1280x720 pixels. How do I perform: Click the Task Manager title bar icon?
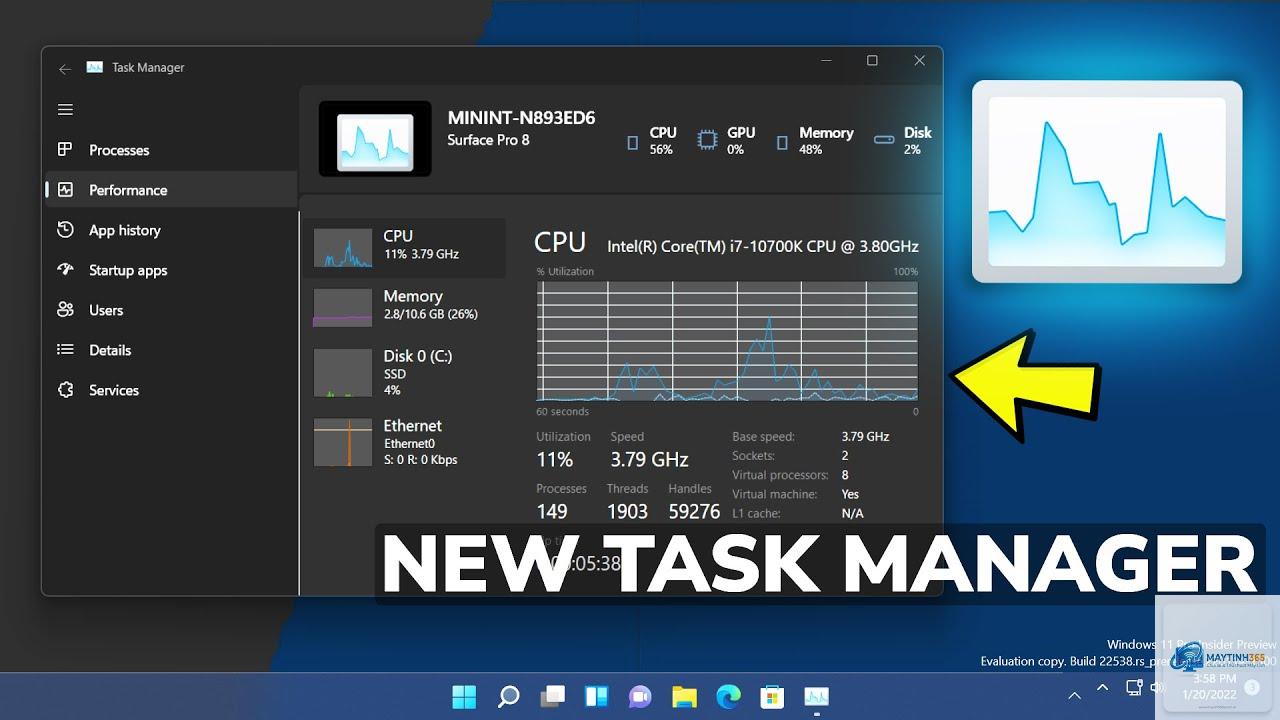coord(95,68)
